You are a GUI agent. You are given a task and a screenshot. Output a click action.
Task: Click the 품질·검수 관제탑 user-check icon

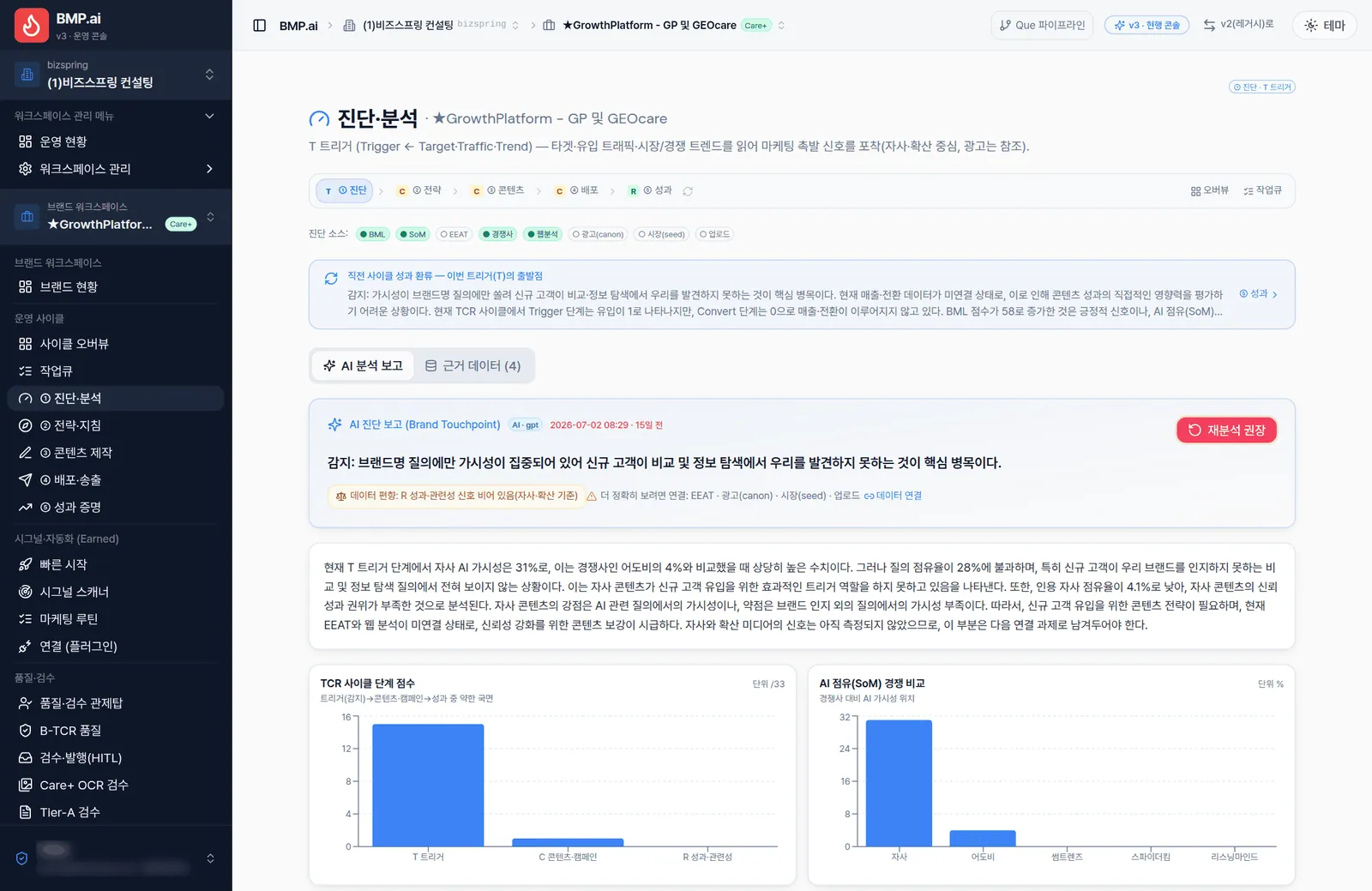(26, 703)
